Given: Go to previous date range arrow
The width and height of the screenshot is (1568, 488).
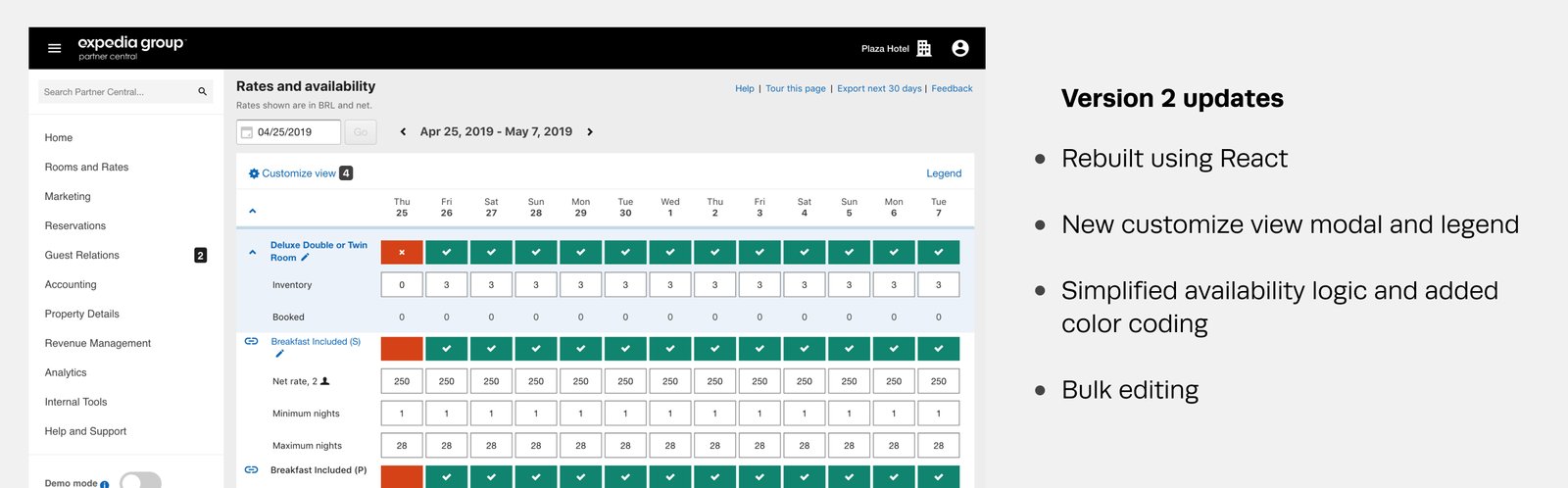Looking at the screenshot, I should [403, 132].
